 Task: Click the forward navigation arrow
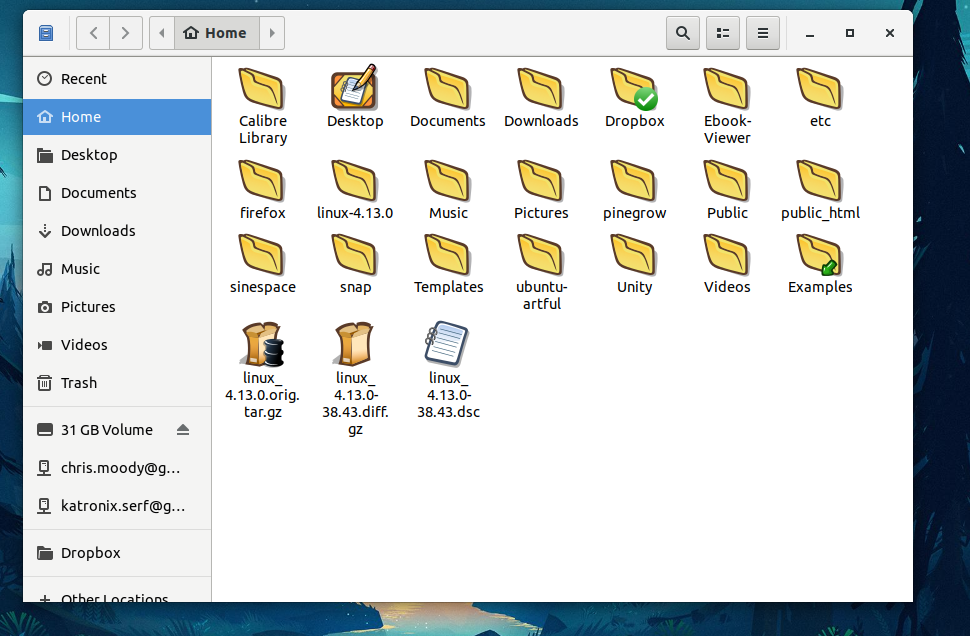[x=125, y=32]
